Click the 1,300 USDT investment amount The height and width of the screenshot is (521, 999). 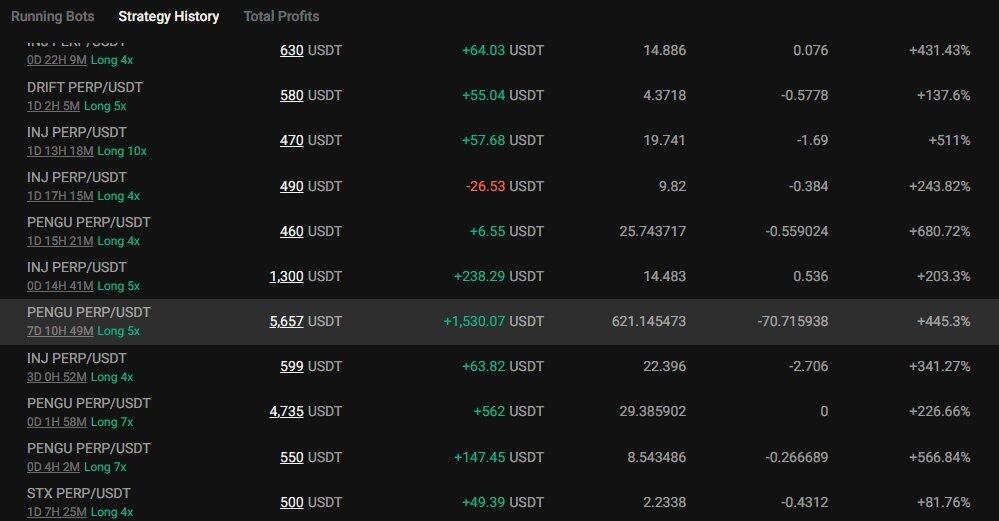coord(287,276)
